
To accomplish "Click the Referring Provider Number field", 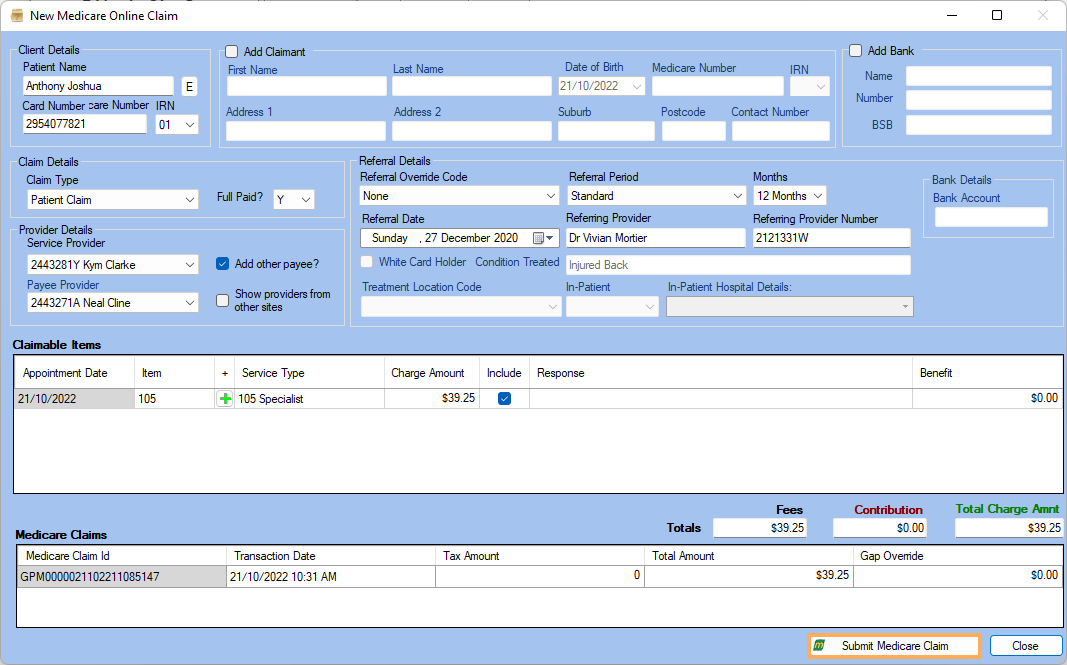I will (x=832, y=238).
